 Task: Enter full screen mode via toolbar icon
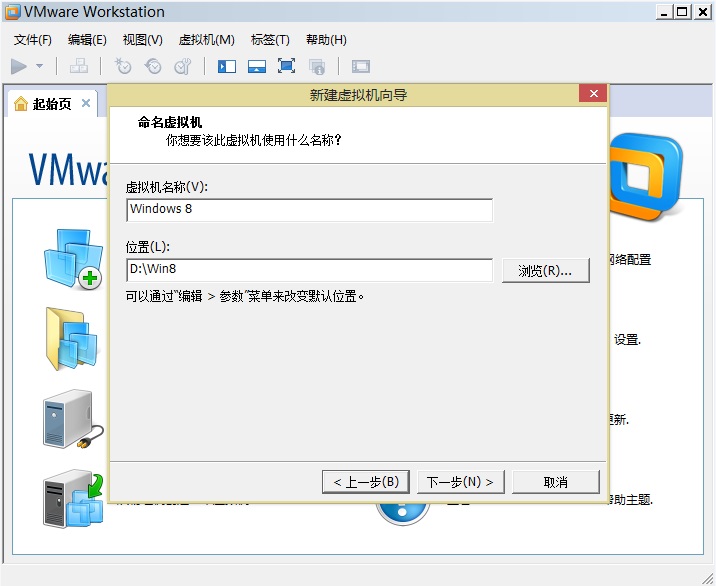point(286,66)
